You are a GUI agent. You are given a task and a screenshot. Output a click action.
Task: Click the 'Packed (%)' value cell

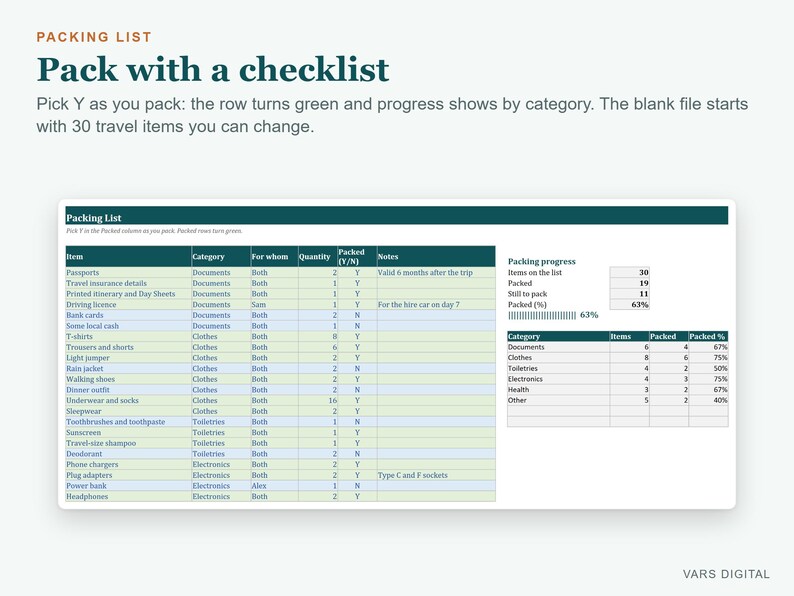pos(629,304)
